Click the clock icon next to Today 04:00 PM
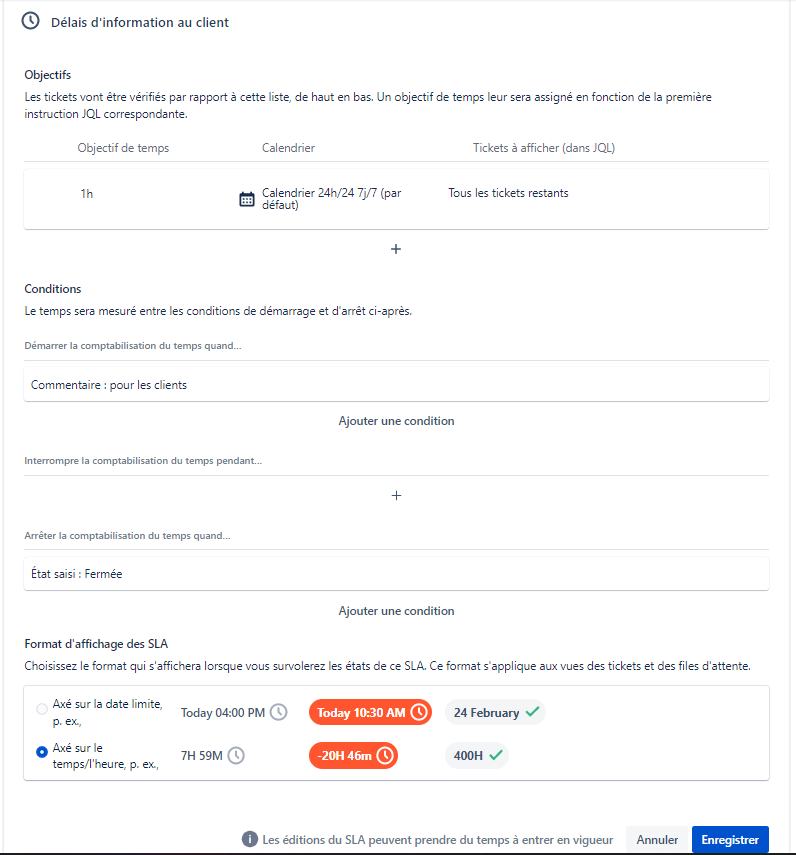 (279, 712)
